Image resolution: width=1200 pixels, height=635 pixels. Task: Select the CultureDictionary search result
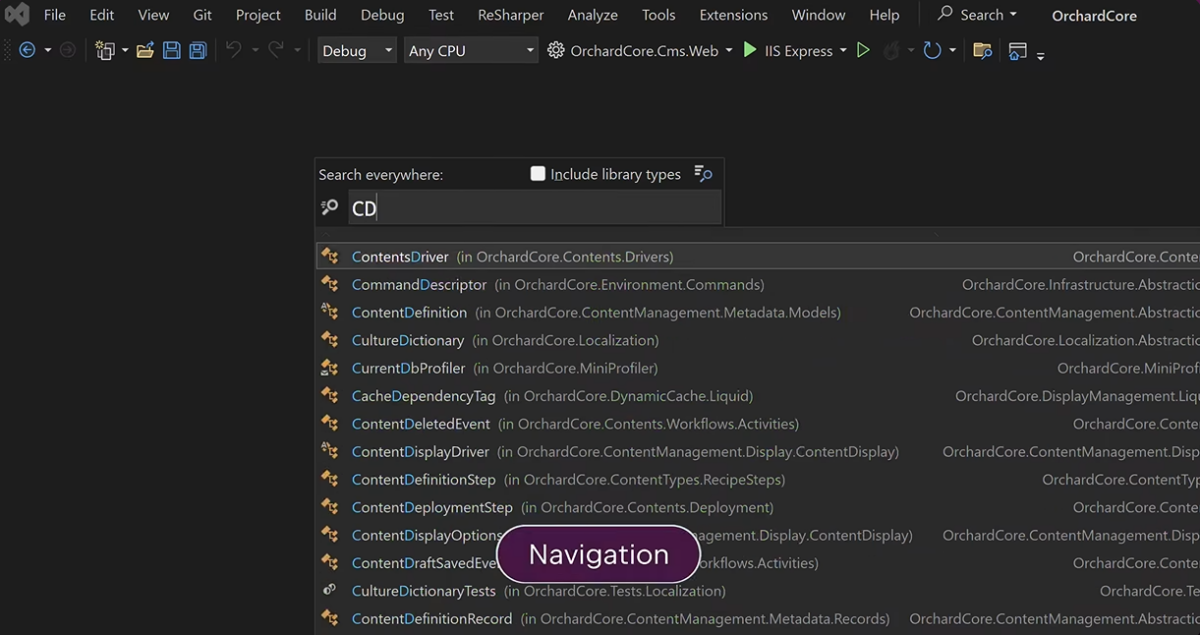point(407,340)
